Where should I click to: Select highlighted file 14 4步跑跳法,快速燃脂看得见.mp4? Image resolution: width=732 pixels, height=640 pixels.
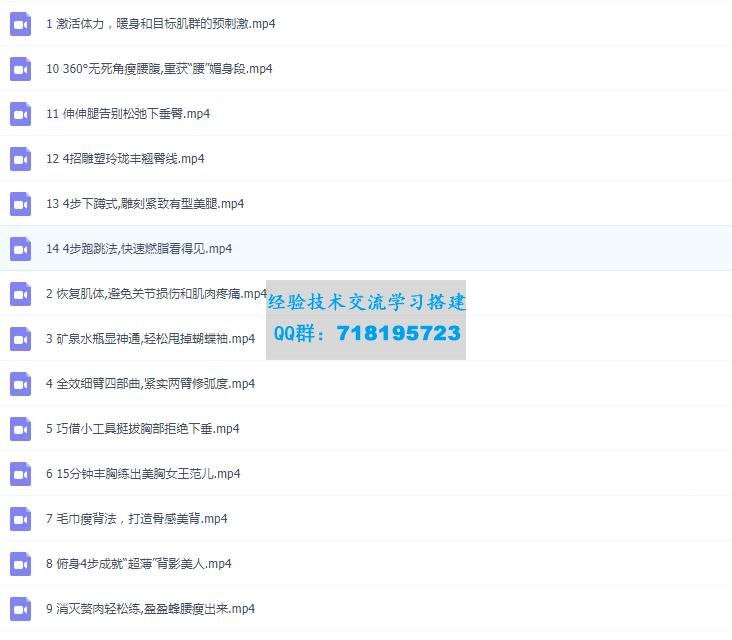tap(139, 248)
